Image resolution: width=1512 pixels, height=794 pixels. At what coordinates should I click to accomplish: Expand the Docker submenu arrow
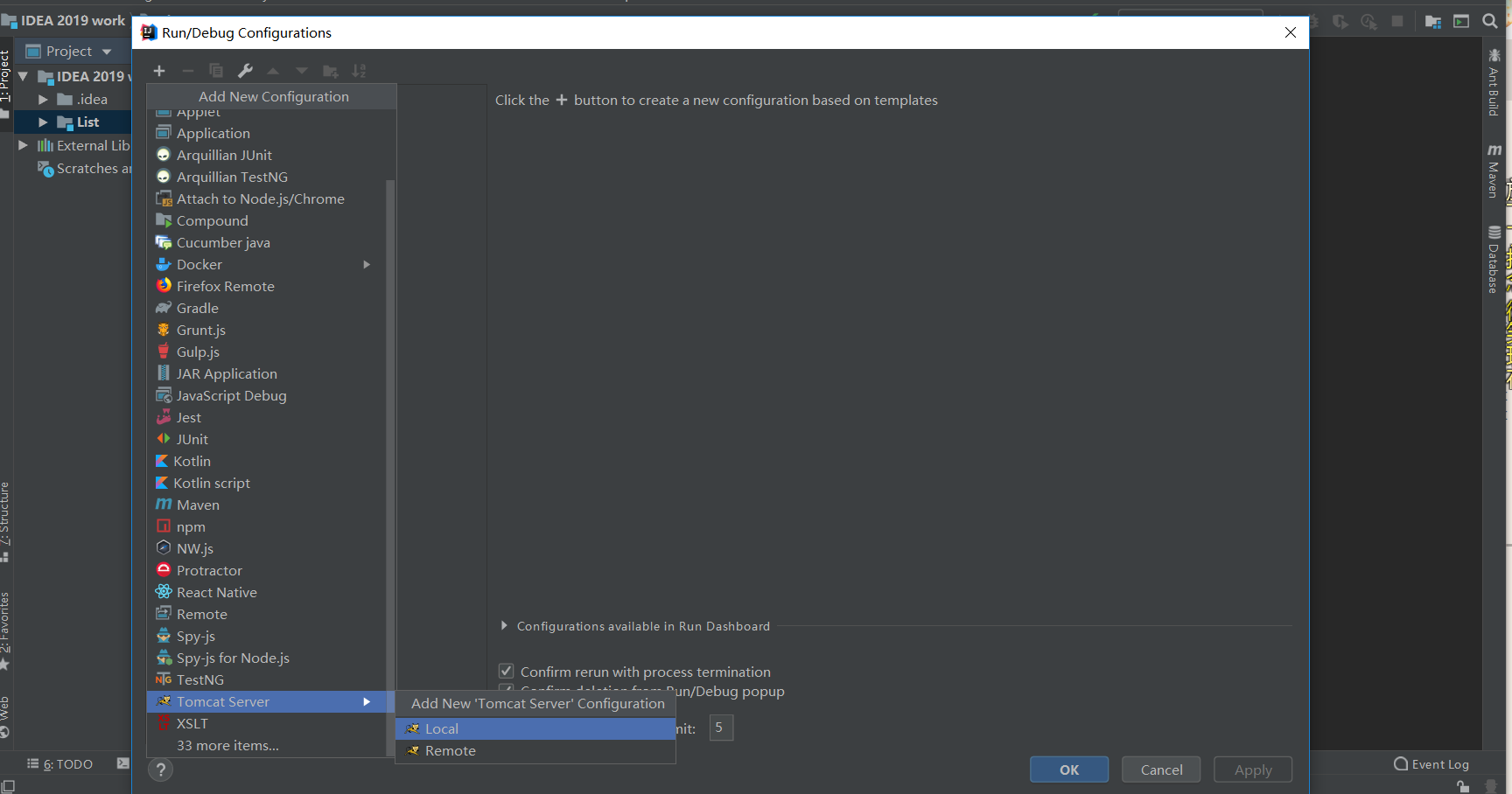[x=367, y=264]
